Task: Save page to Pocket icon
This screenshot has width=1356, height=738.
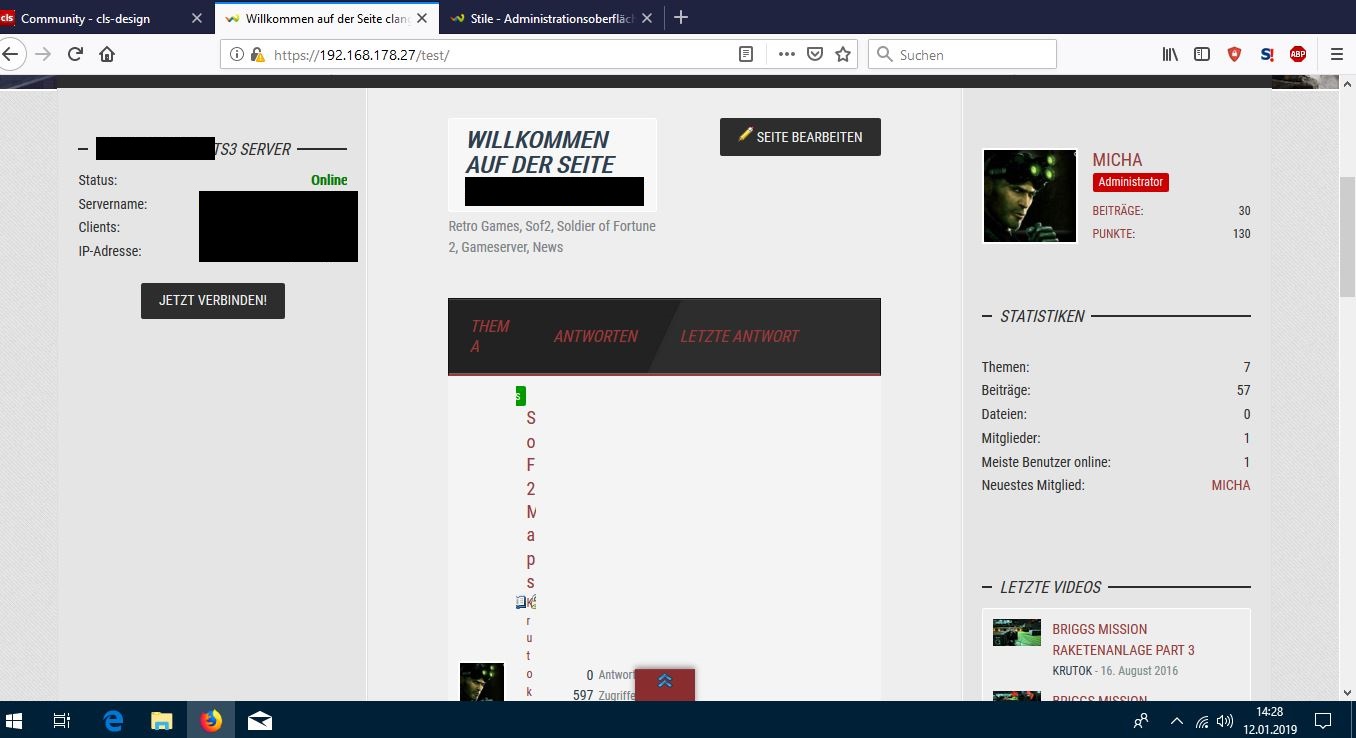Action: (x=815, y=55)
